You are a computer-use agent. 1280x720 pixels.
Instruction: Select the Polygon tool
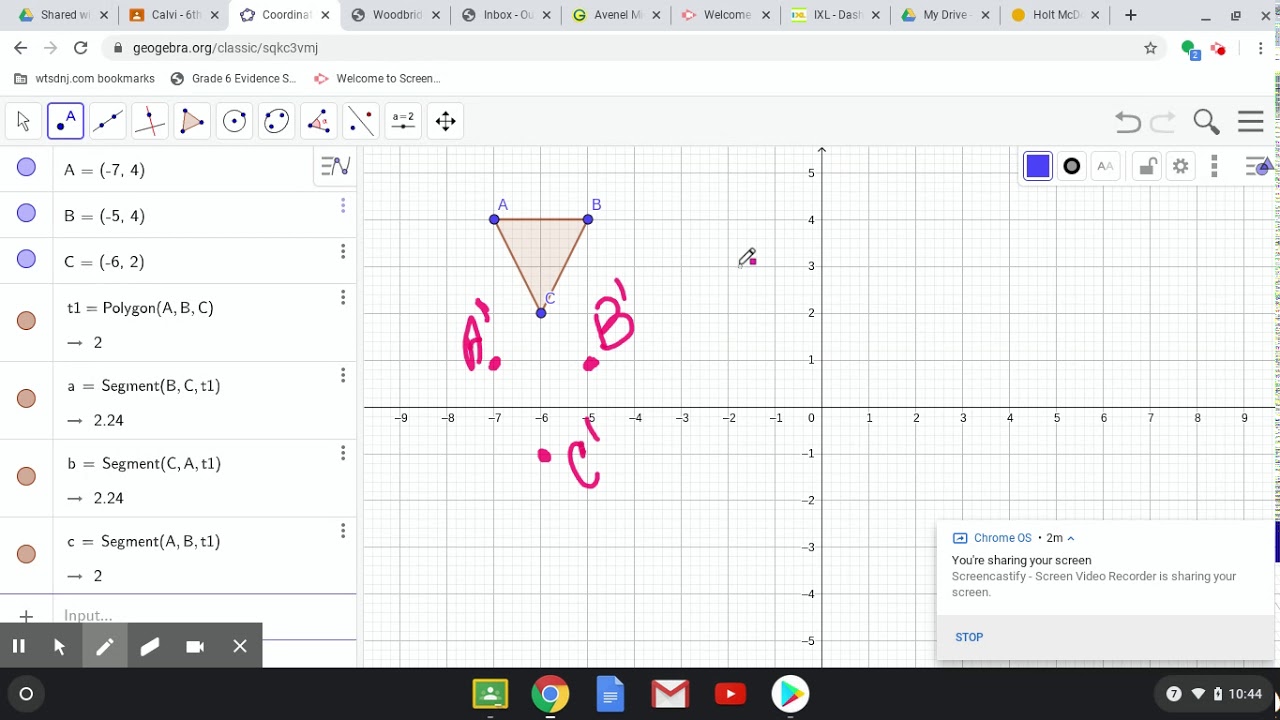pyautogui.click(x=192, y=121)
